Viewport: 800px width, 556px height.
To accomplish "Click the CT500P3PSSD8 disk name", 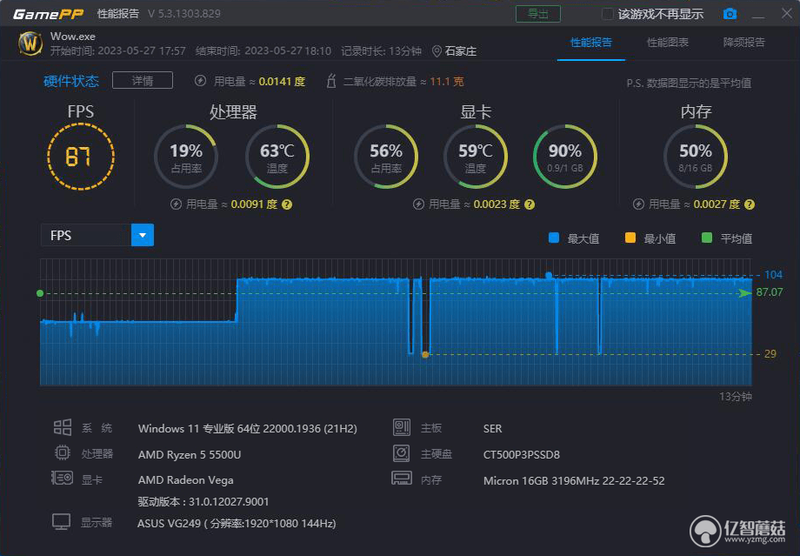I will pos(521,454).
